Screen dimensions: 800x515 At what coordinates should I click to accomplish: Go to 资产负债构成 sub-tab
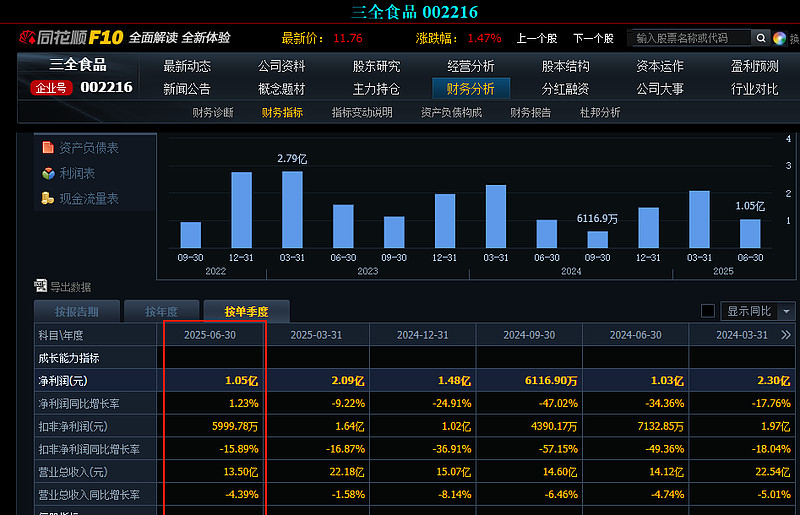click(452, 112)
